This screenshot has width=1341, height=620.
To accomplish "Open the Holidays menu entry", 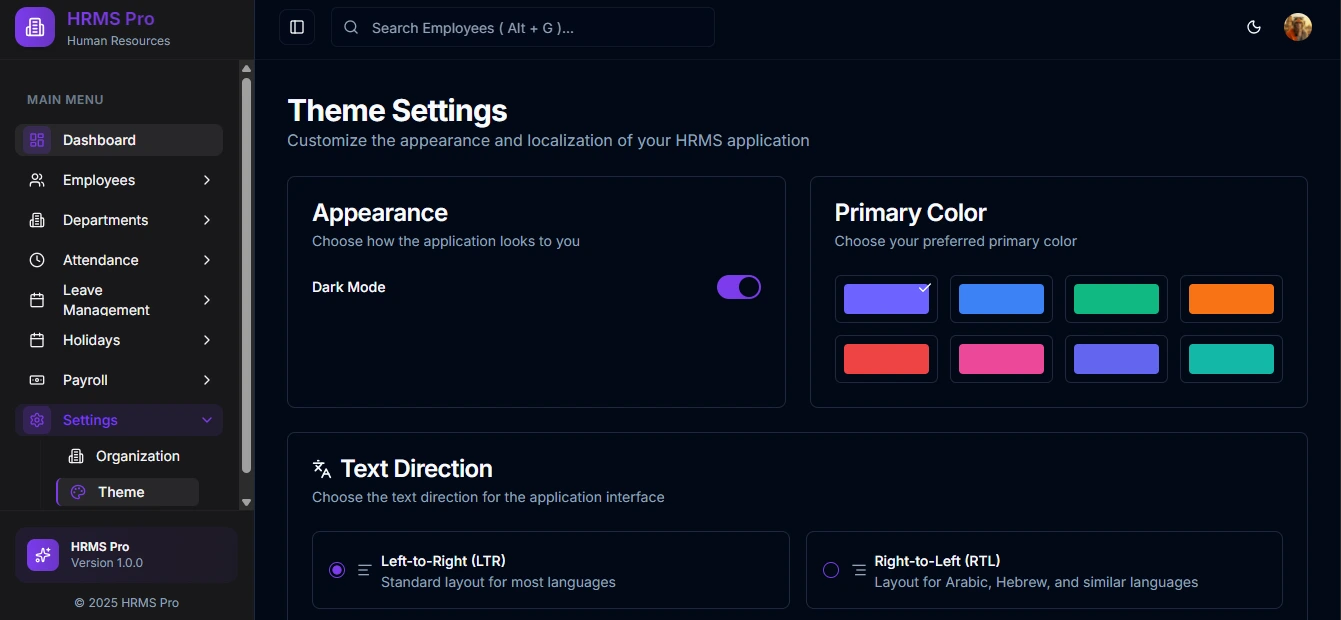I will 91,340.
